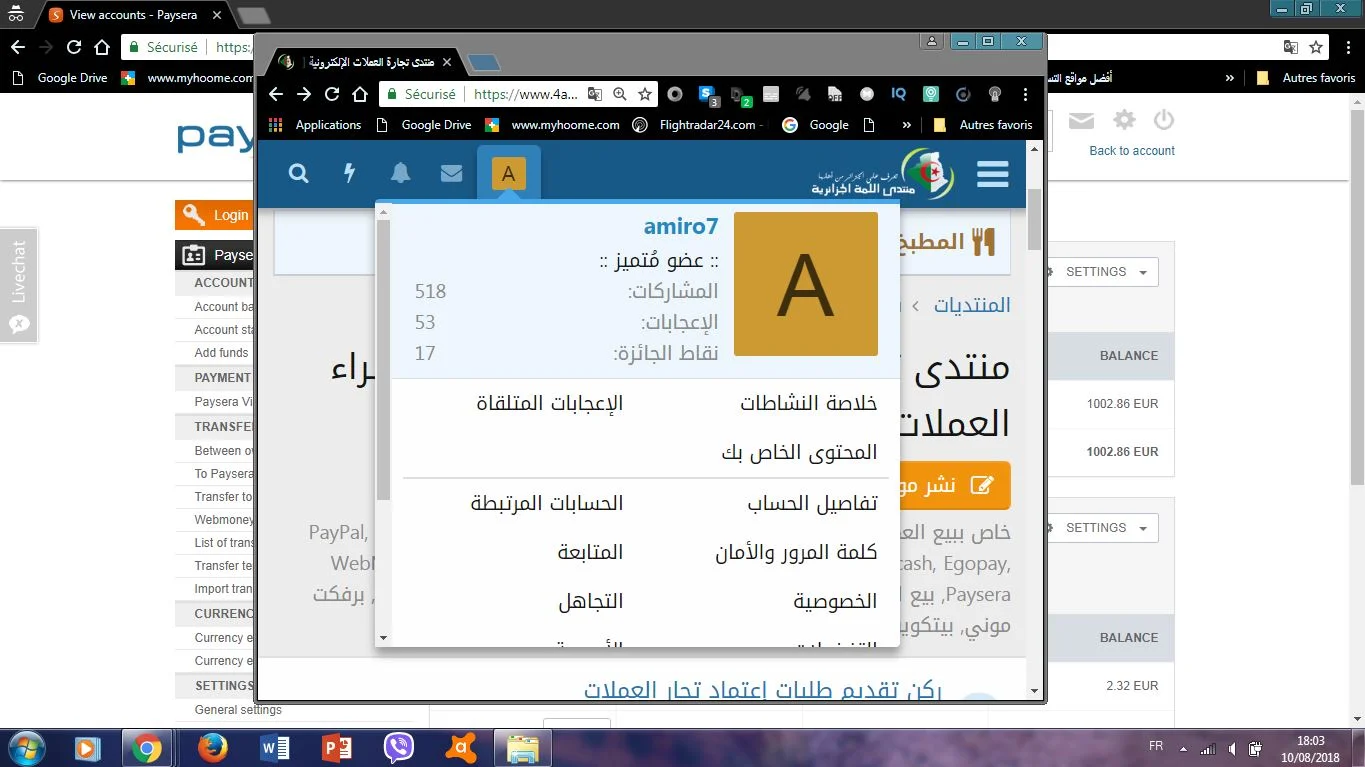This screenshot has height=767, width=1365.
Task: Click the amiro7 user avatar button
Action: 508,174
